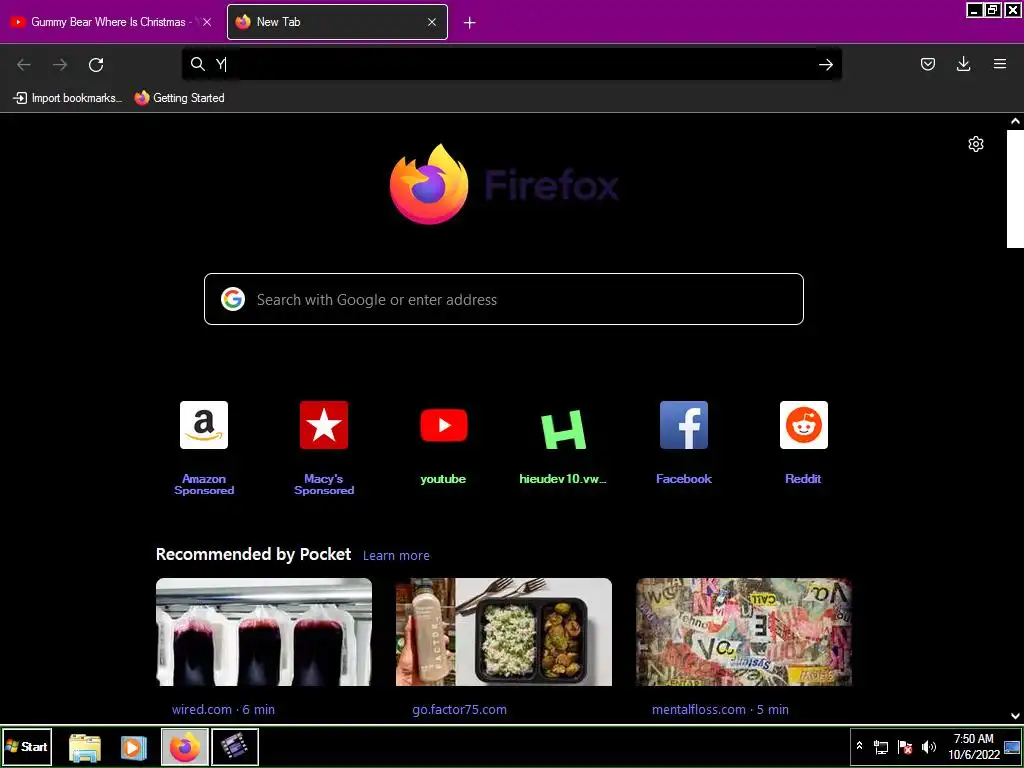Click the Go arrow in the address bar
The height and width of the screenshot is (768, 1024).
[x=825, y=64]
